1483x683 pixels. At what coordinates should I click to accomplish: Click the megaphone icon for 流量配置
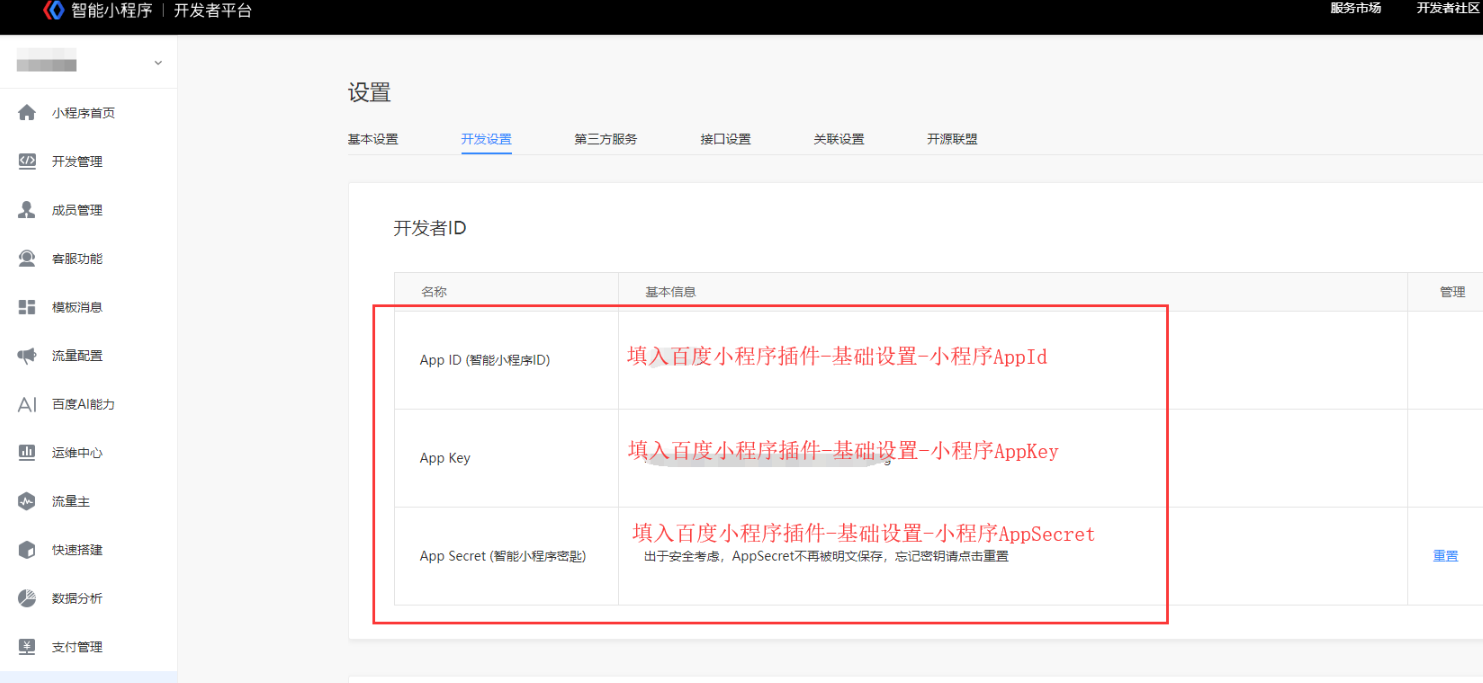[x=27, y=355]
